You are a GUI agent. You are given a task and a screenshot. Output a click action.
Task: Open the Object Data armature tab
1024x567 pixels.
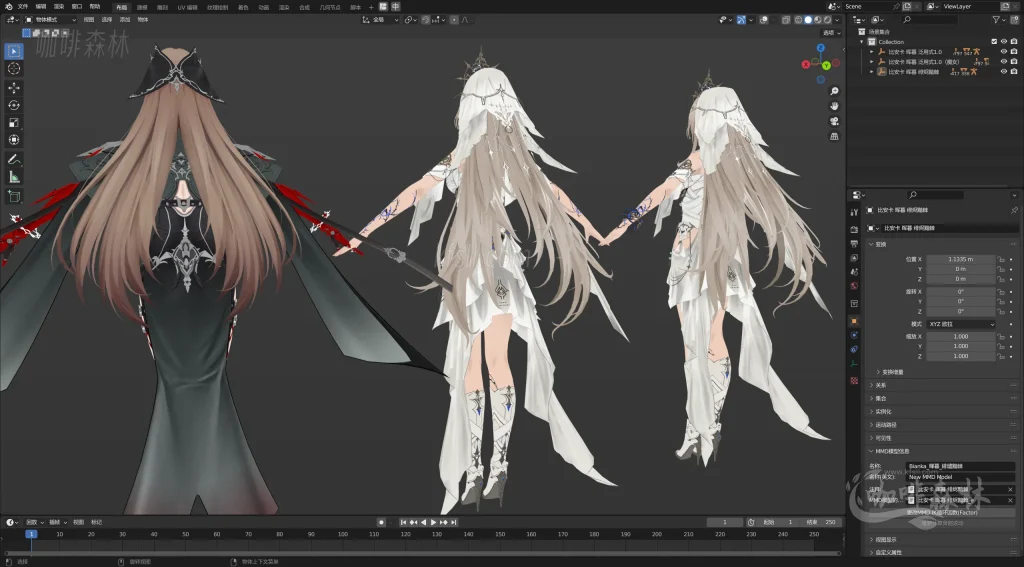pos(854,364)
